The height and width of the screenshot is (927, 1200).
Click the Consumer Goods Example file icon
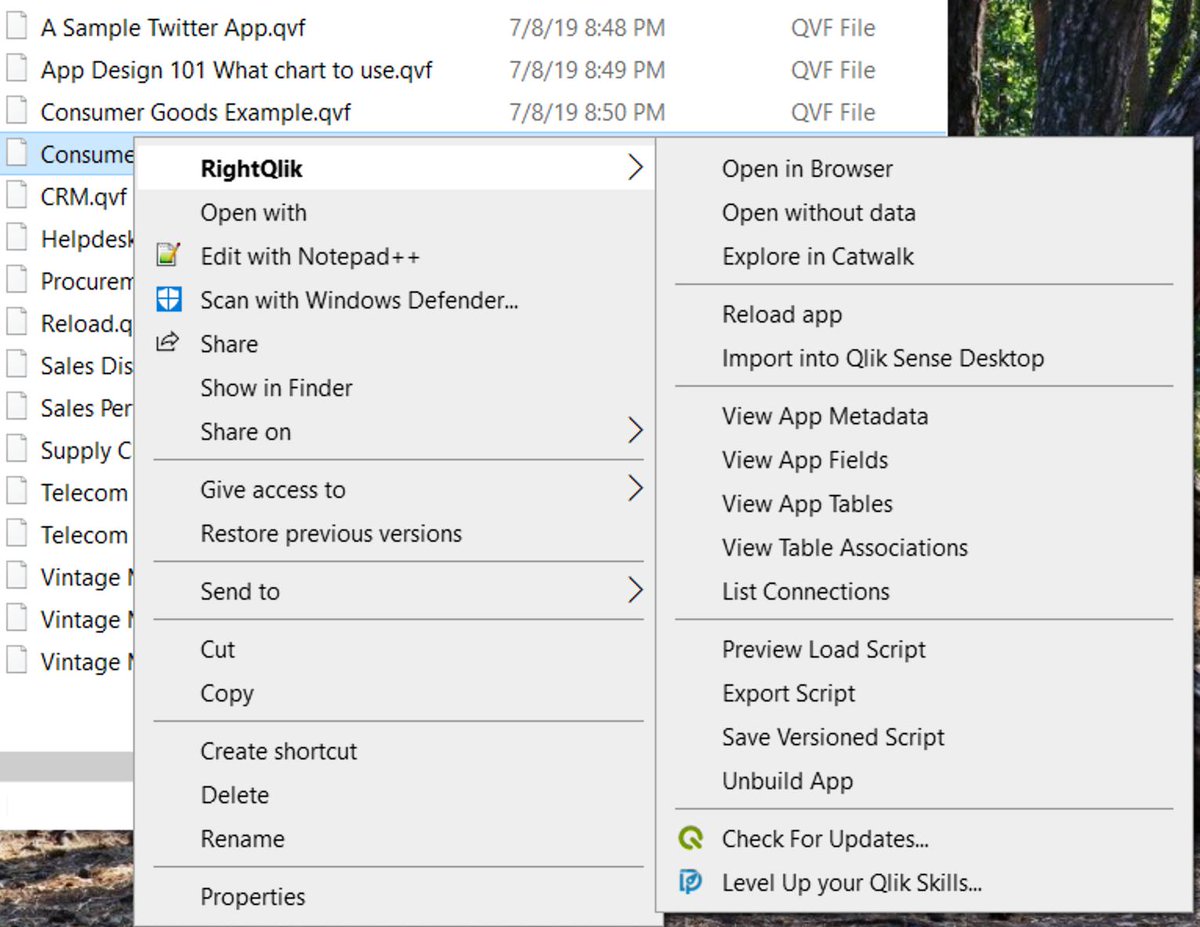(x=15, y=111)
